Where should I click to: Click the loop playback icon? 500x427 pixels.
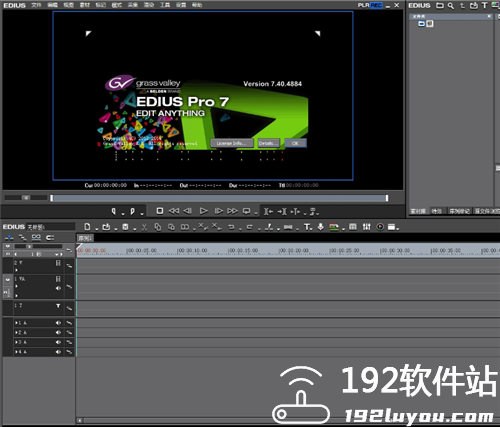pos(247,211)
